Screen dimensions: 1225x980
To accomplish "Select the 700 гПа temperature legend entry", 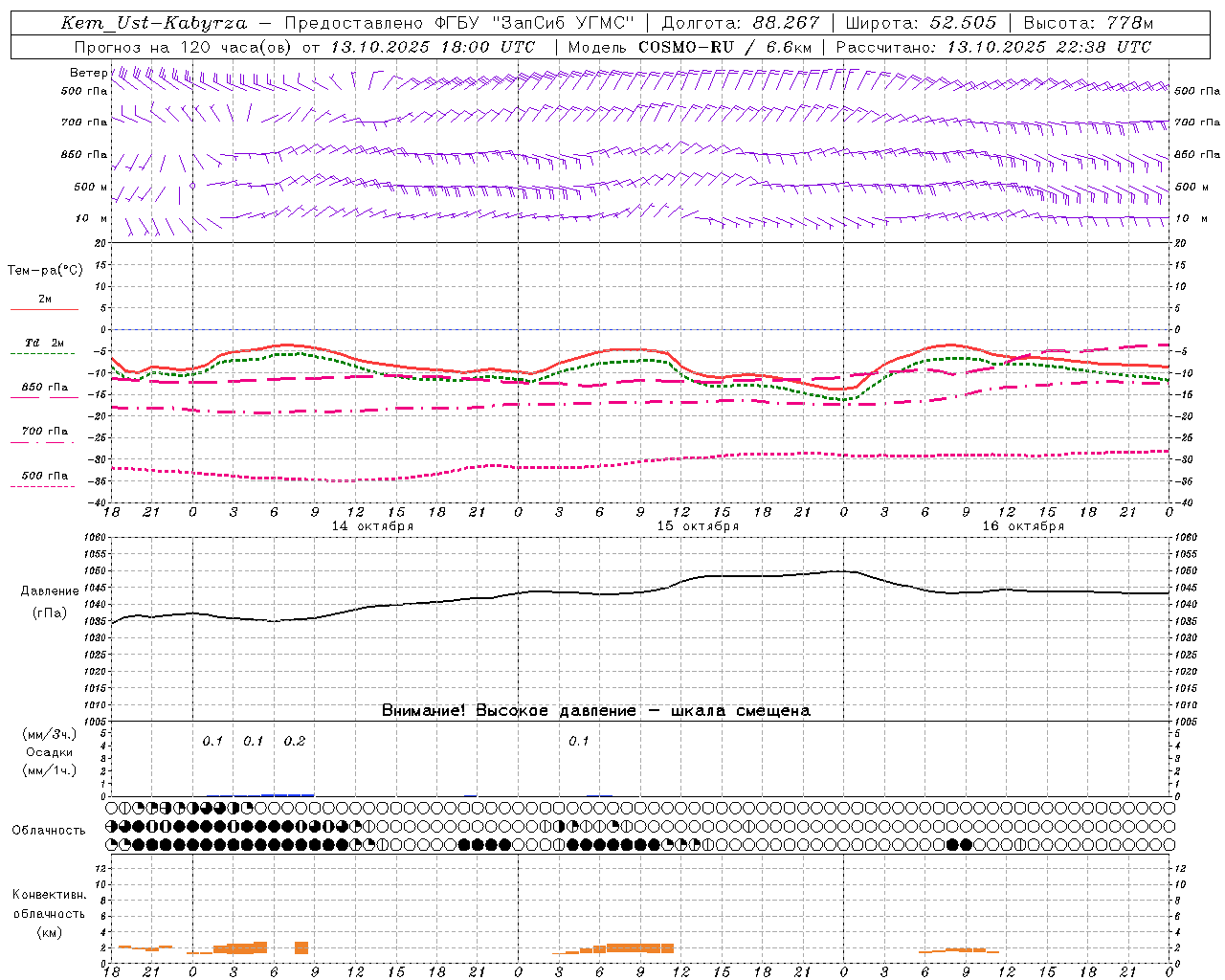I will tap(44, 432).
